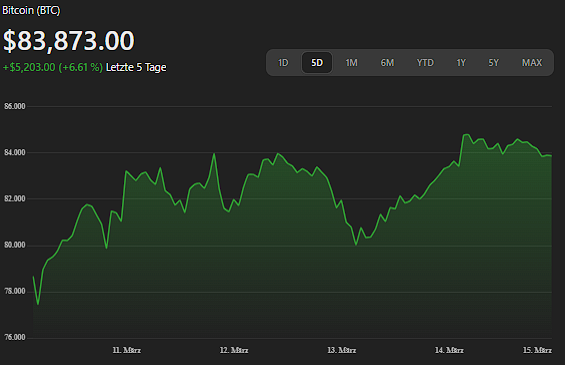Select the MAX time range
The height and width of the screenshot is (365, 565).
(532, 63)
